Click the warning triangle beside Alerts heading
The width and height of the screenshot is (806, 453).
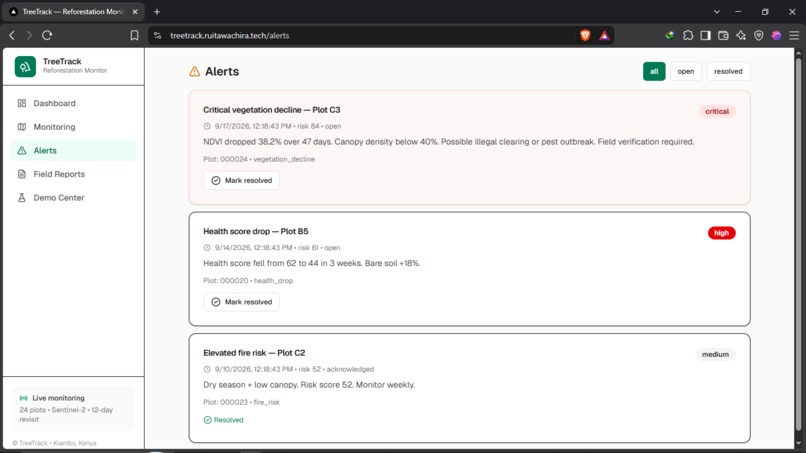(194, 71)
